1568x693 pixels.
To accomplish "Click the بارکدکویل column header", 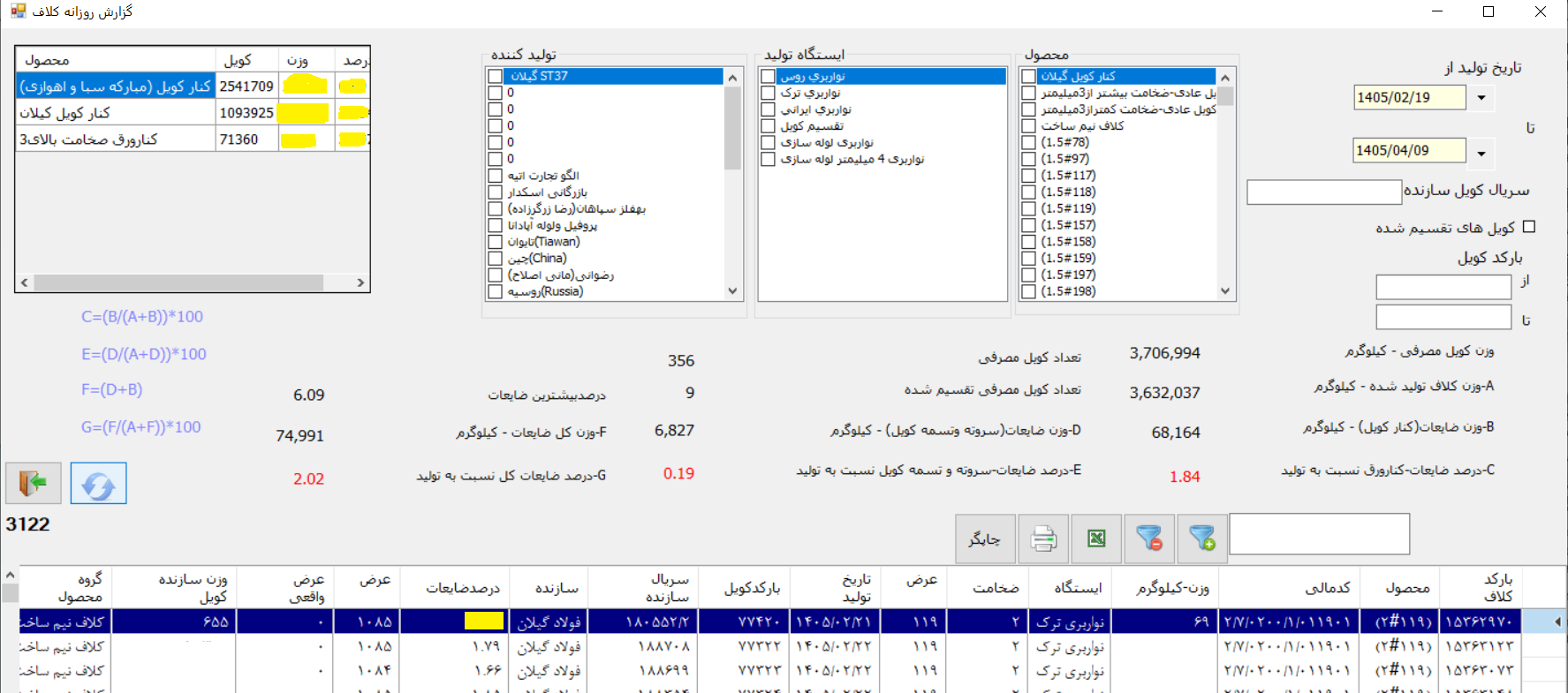I will (744, 587).
